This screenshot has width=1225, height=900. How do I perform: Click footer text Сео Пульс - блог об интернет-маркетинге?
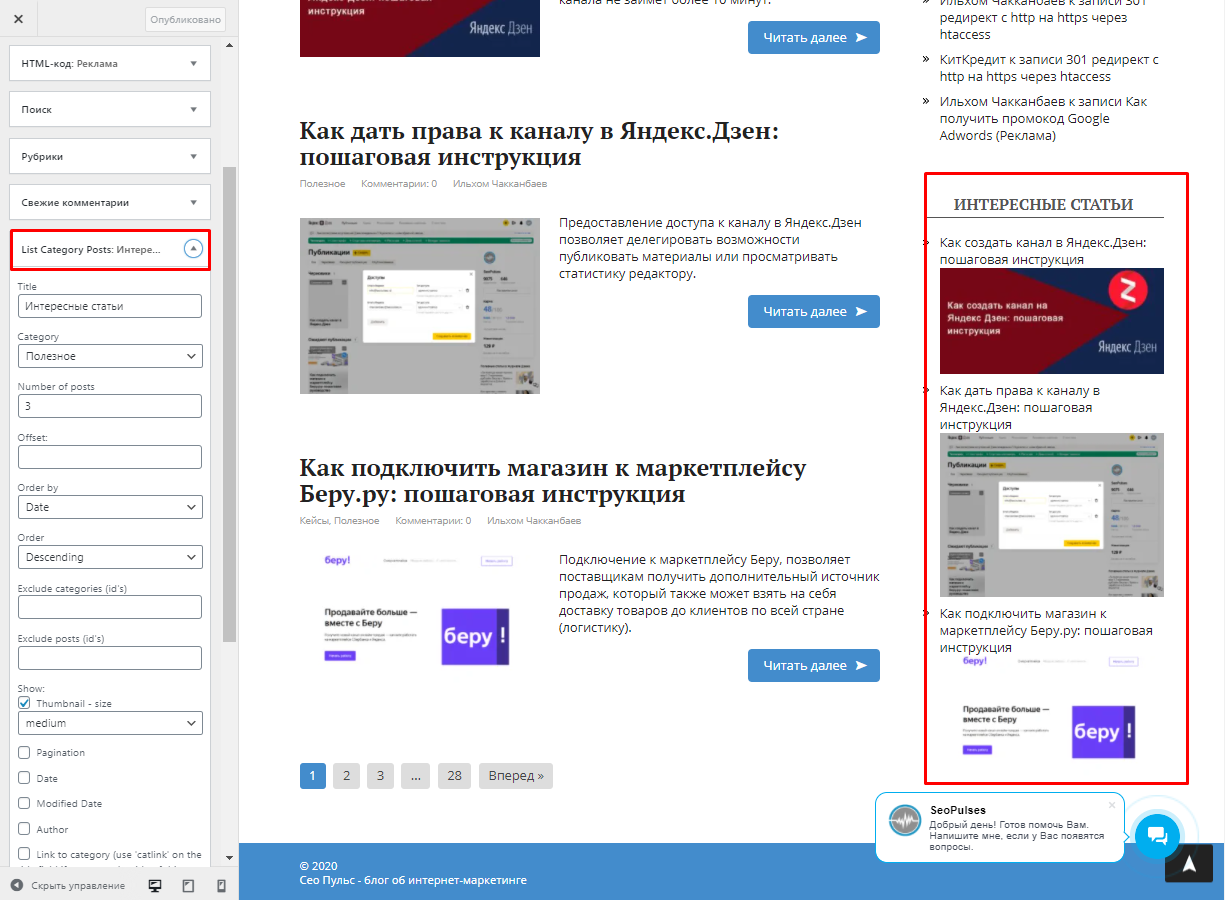coord(413,880)
